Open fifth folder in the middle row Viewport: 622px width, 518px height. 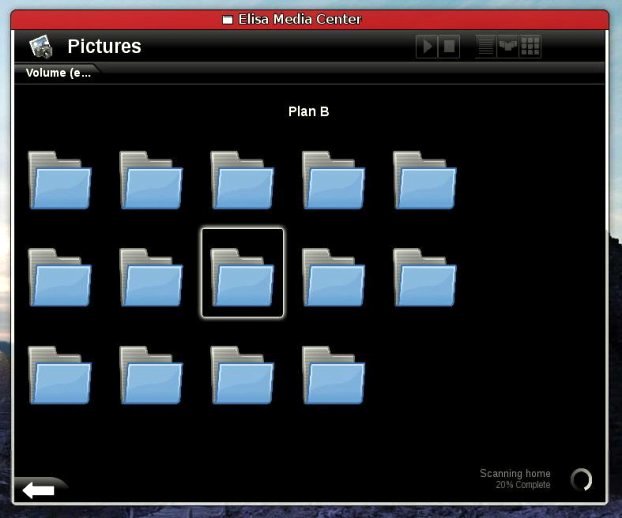(425, 277)
